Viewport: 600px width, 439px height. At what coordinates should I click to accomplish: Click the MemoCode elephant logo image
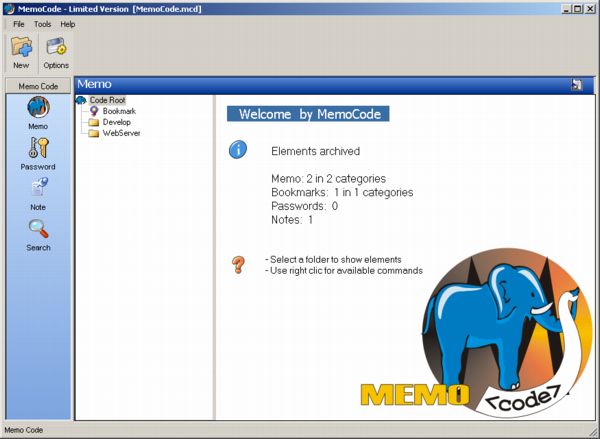point(476,335)
